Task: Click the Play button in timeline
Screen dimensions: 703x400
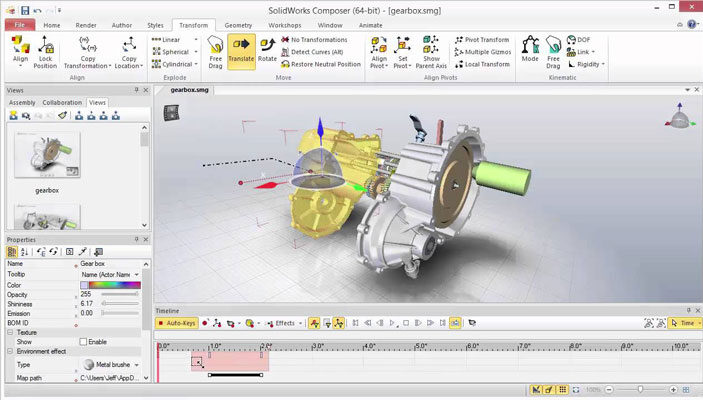Action: [392, 323]
